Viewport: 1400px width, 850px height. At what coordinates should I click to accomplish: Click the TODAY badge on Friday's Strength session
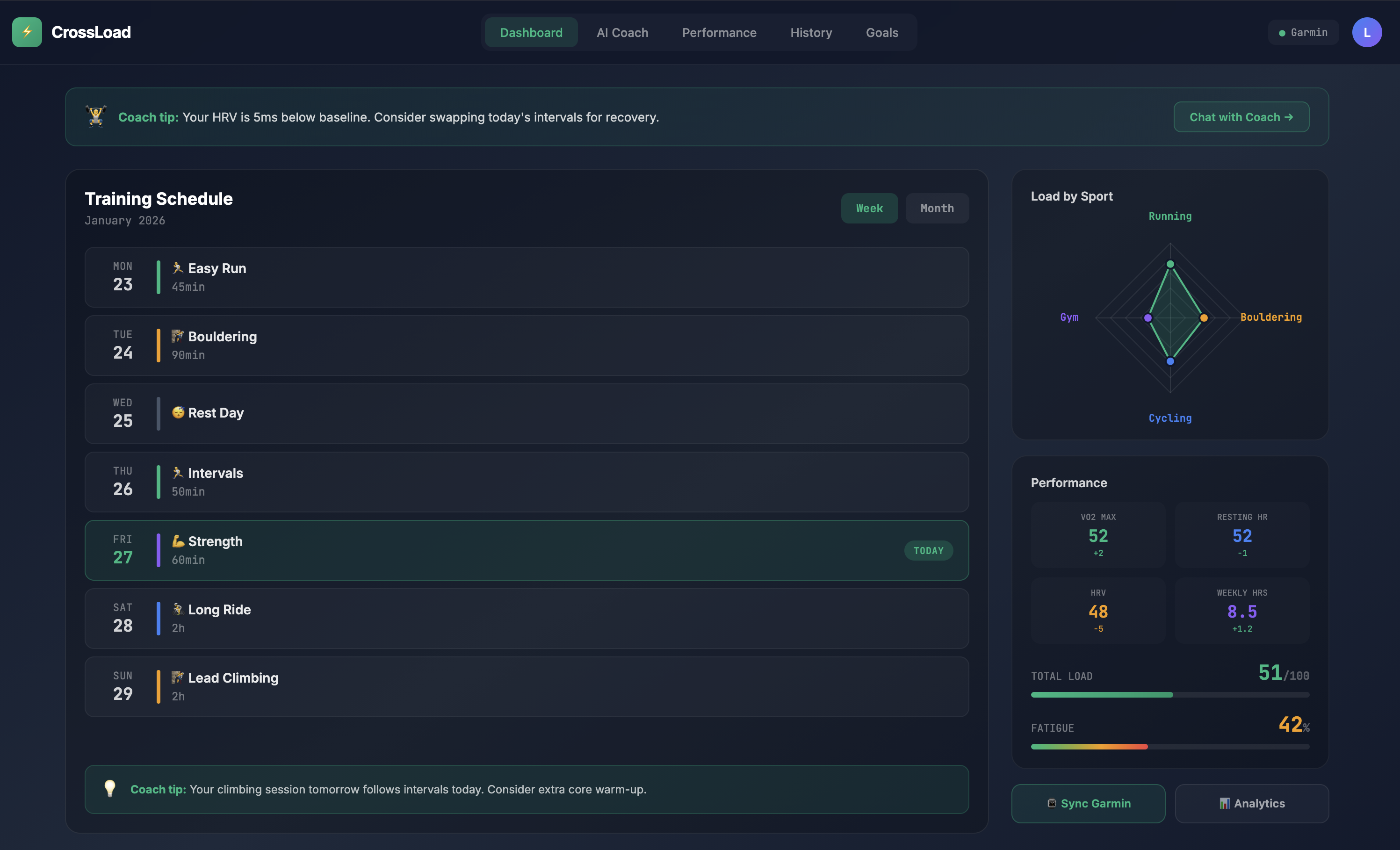click(928, 550)
